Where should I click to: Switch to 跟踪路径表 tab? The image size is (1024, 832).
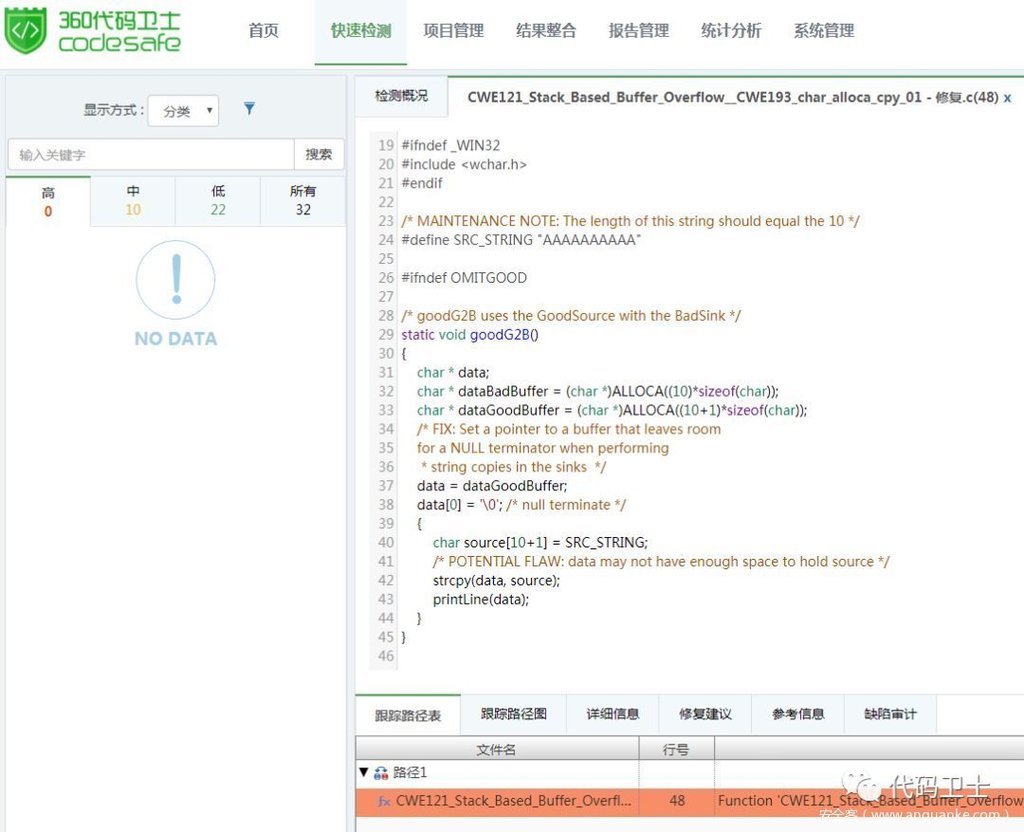408,715
